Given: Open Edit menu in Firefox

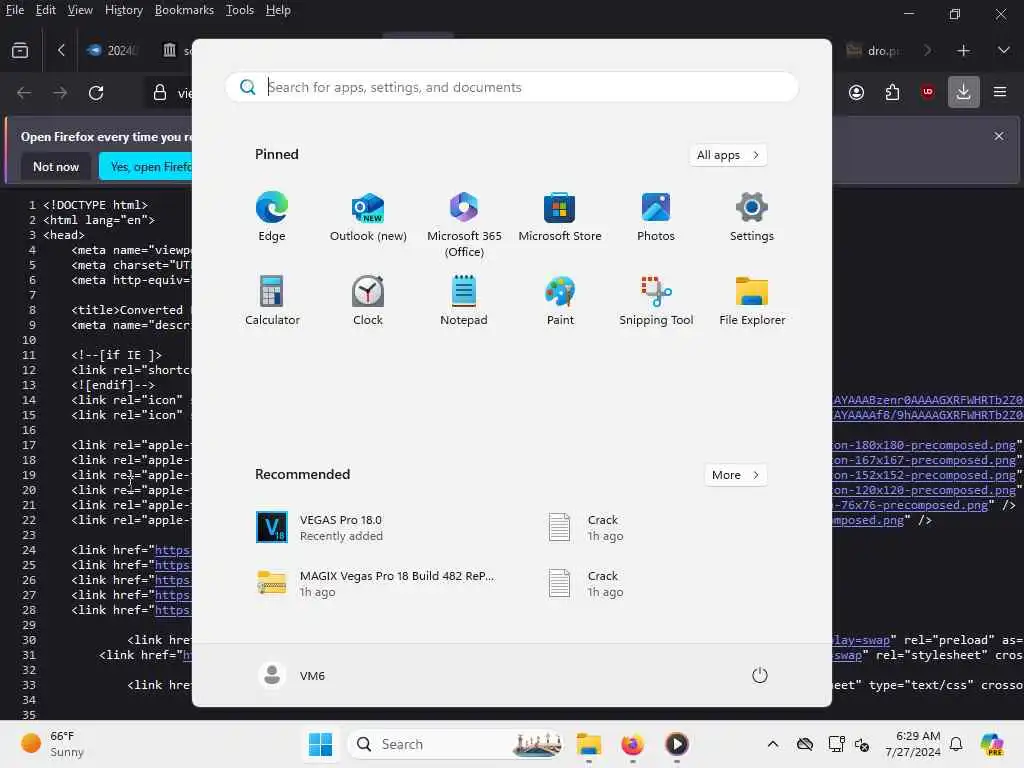Looking at the screenshot, I should point(45,10).
